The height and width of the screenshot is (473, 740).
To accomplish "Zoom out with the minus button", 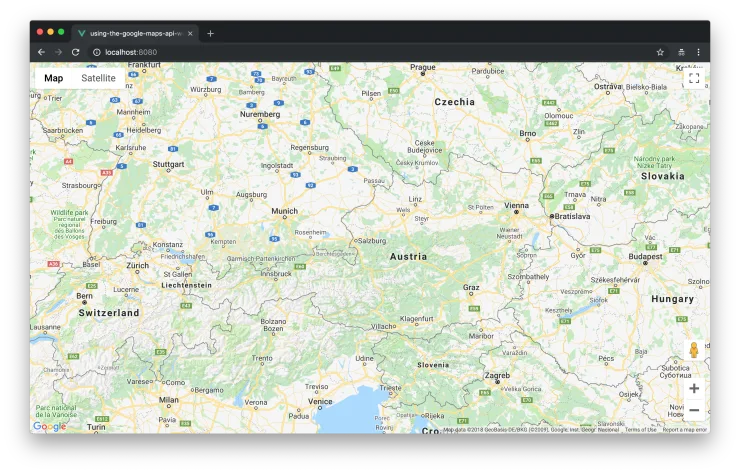I will [x=694, y=410].
